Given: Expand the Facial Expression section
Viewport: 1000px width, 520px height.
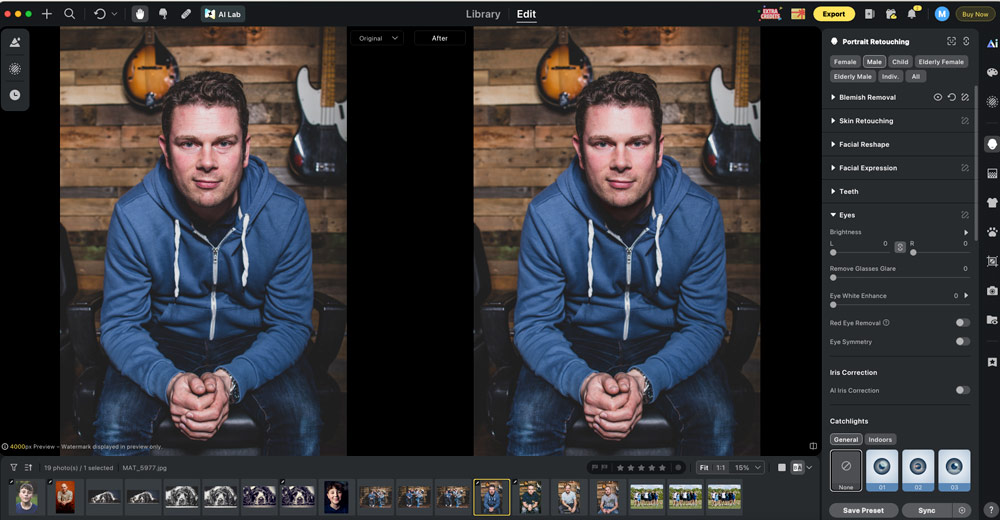Looking at the screenshot, I should pos(833,168).
